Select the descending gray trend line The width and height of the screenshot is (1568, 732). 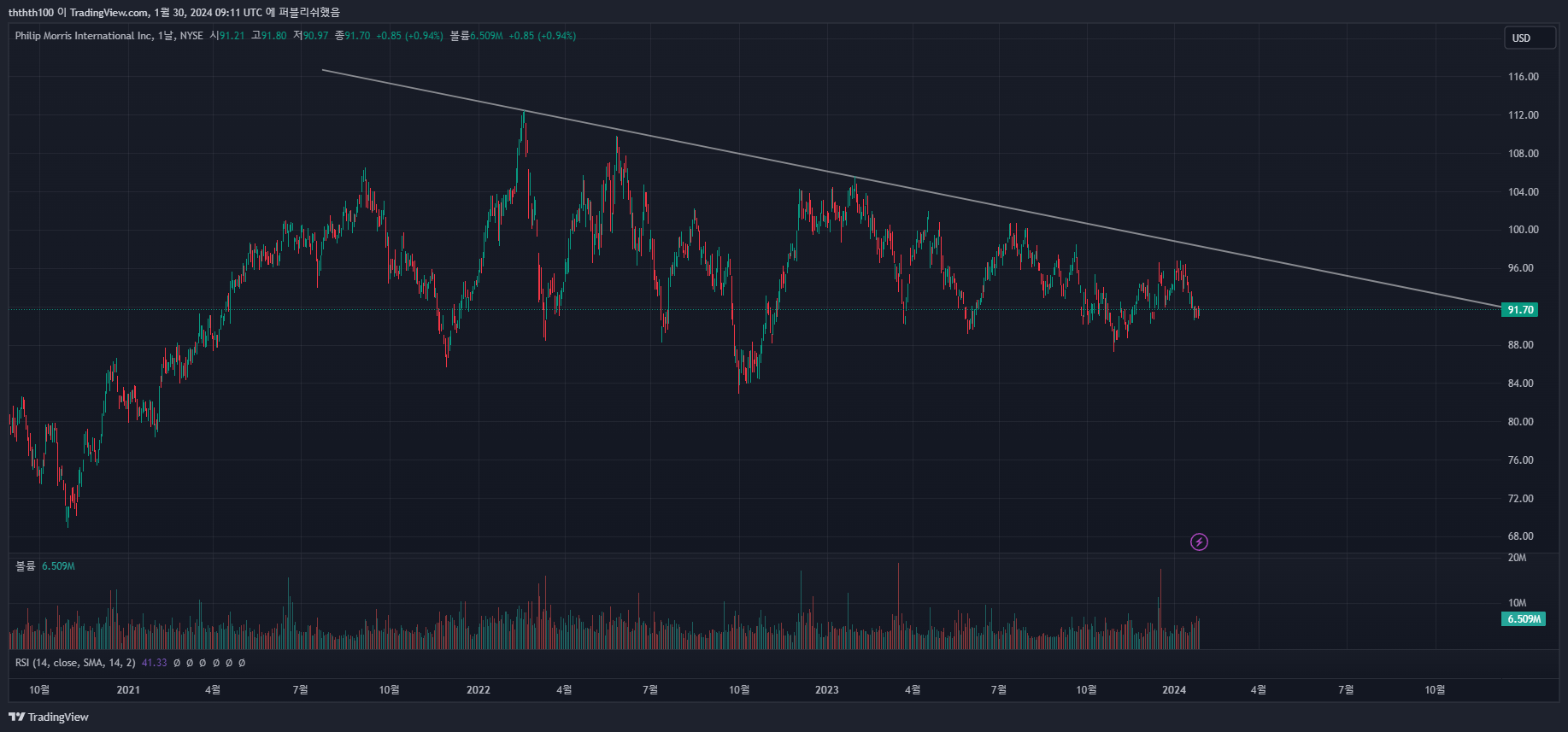pos(911,188)
